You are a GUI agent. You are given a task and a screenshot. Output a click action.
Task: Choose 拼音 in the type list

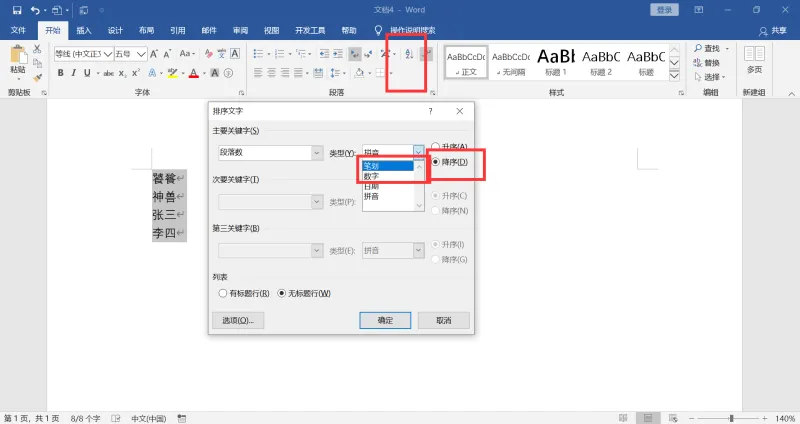pyautogui.click(x=388, y=196)
